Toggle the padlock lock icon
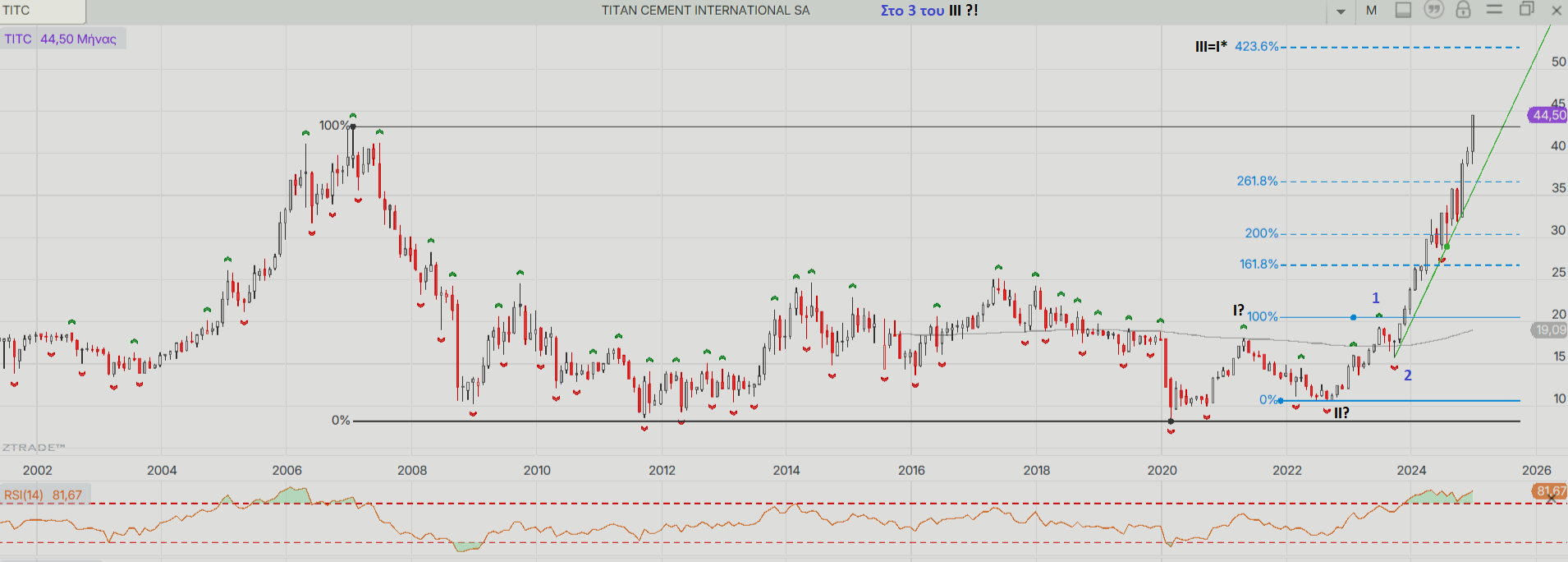1568x562 pixels. (x=1463, y=10)
